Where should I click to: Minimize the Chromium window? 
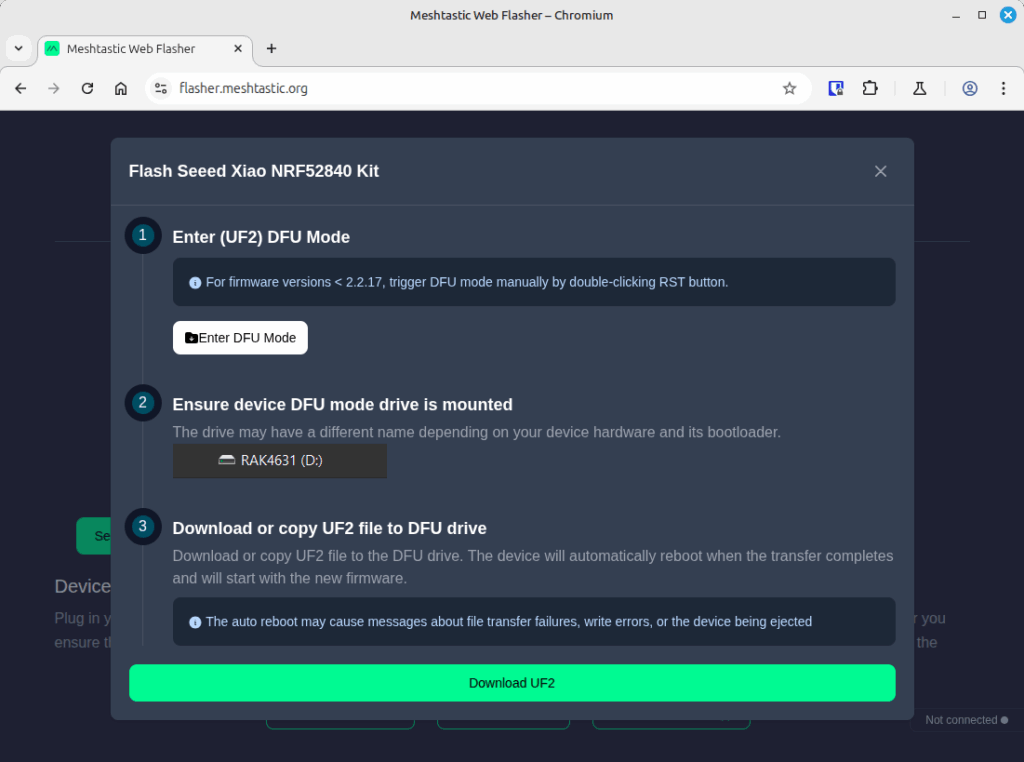click(x=956, y=15)
